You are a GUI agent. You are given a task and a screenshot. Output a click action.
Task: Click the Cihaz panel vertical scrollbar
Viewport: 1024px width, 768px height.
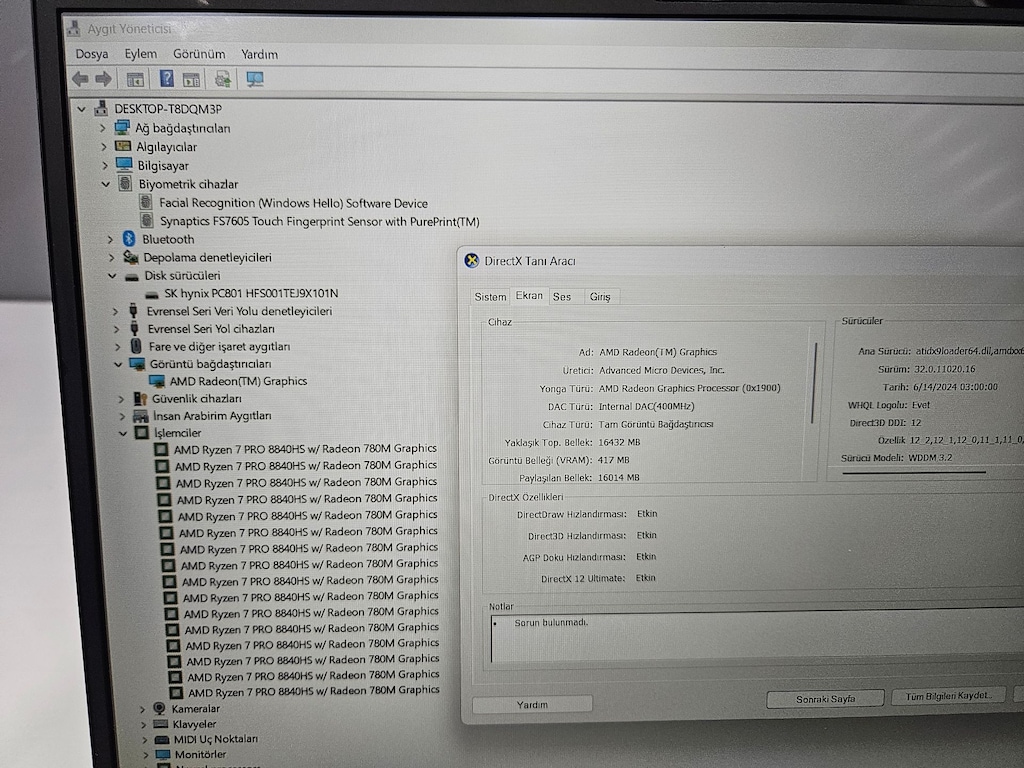814,384
